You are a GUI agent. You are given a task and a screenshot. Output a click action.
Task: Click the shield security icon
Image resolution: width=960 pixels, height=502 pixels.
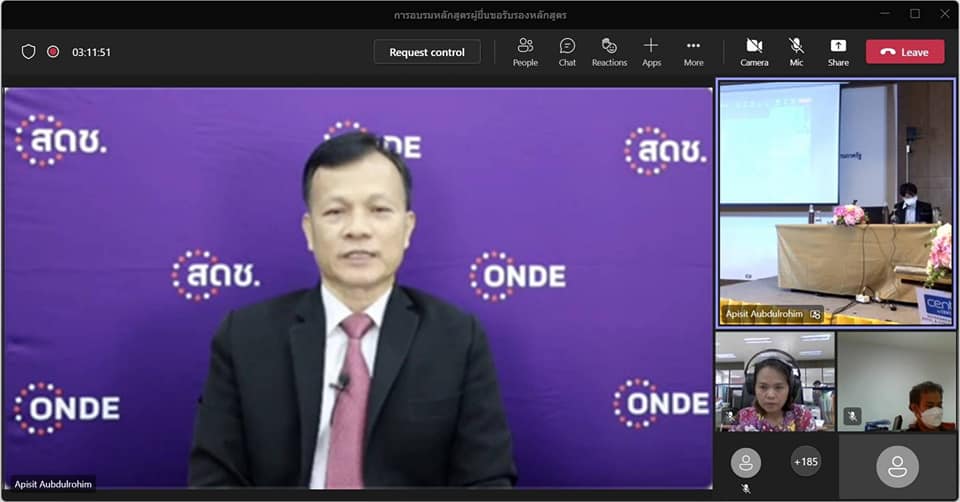[28, 52]
